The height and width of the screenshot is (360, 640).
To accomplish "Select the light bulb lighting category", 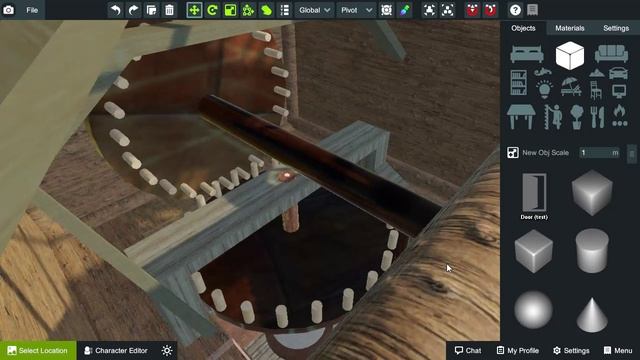I will tap(544, 89).
